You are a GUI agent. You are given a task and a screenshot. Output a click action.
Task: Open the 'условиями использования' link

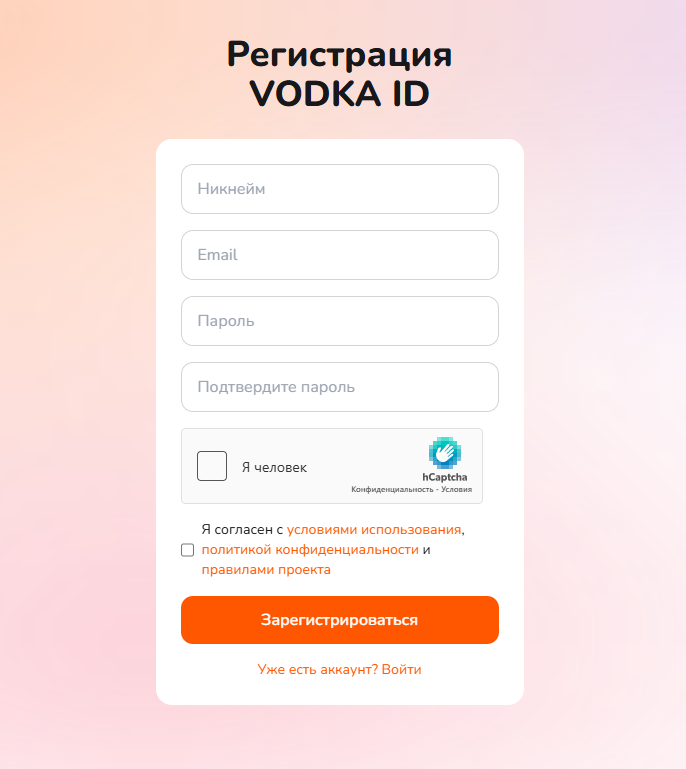[374, 530]
